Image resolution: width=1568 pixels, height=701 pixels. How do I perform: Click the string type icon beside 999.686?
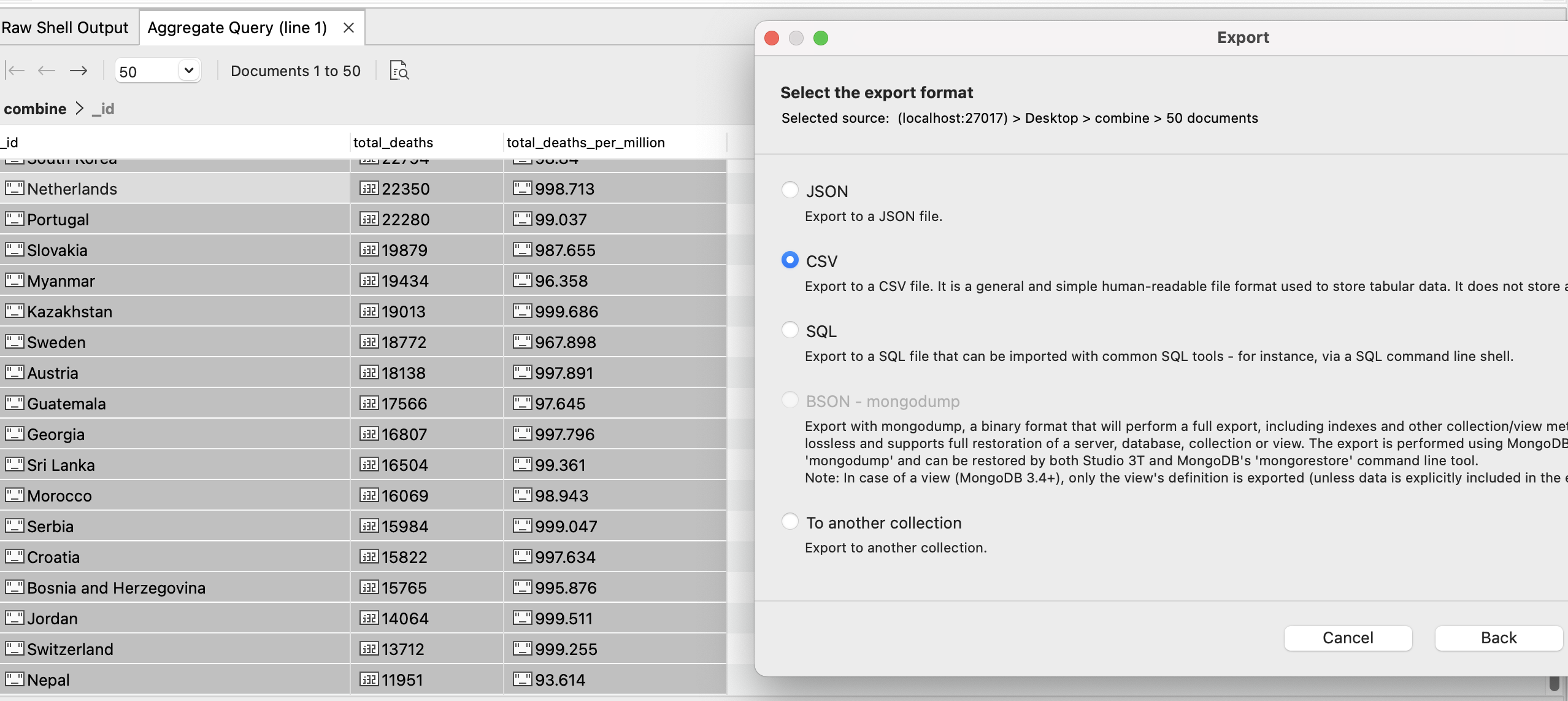pos(522,311)
